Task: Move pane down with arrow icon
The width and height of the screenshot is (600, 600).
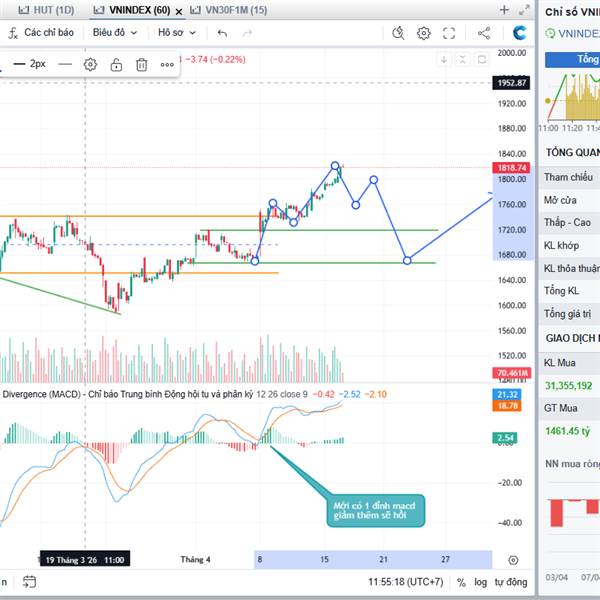Action: point(444,60)
